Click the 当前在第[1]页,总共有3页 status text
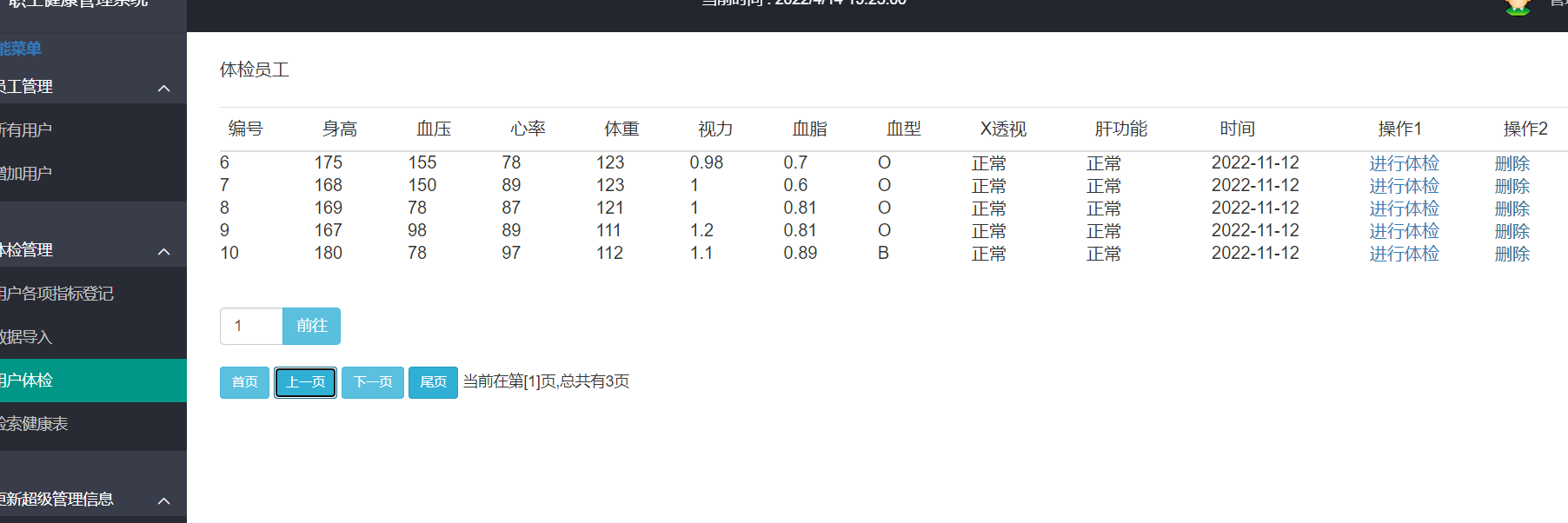 pos(546,381)
